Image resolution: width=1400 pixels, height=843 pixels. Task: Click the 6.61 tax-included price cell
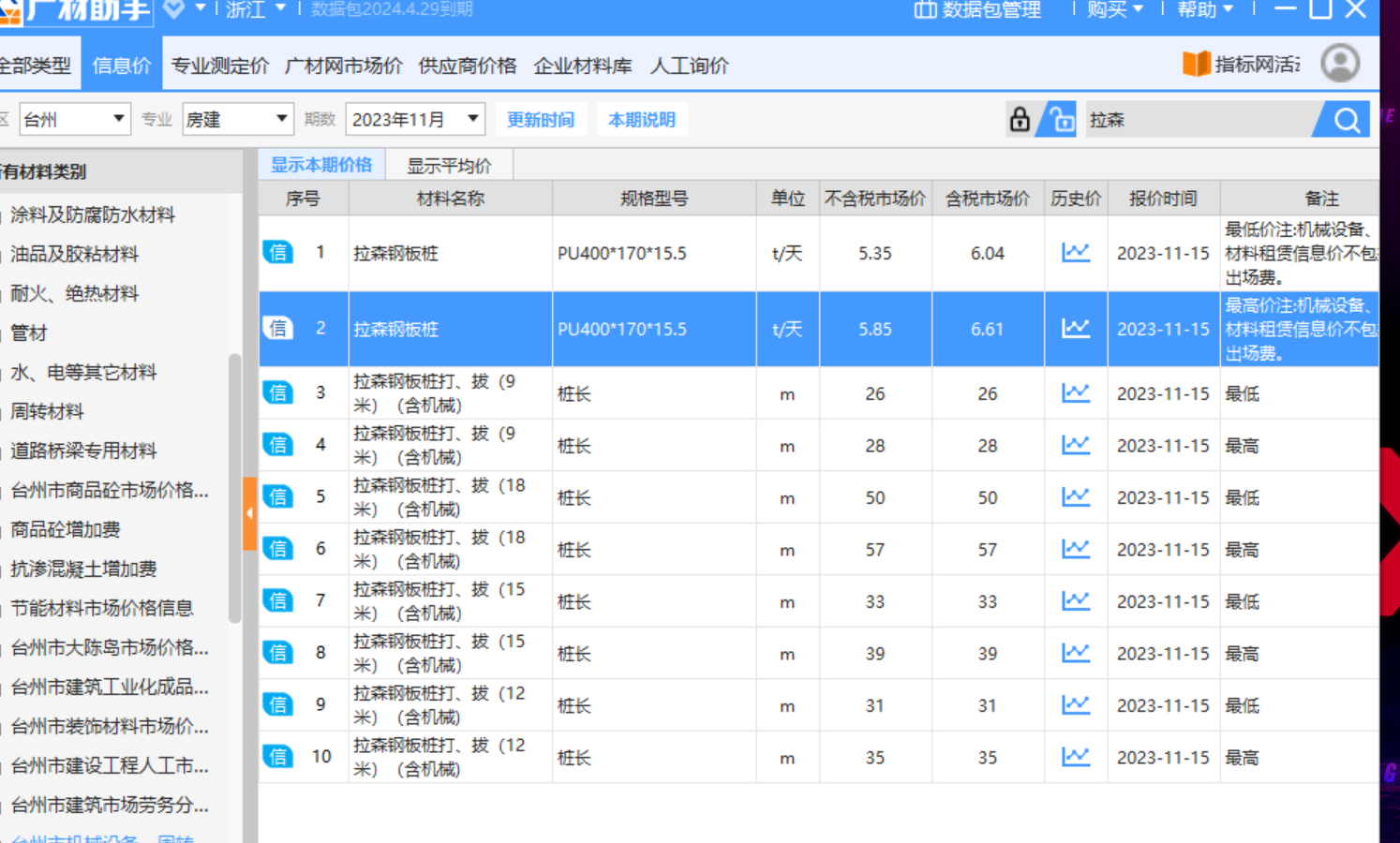pyautogui.click(x=988, y=329)
